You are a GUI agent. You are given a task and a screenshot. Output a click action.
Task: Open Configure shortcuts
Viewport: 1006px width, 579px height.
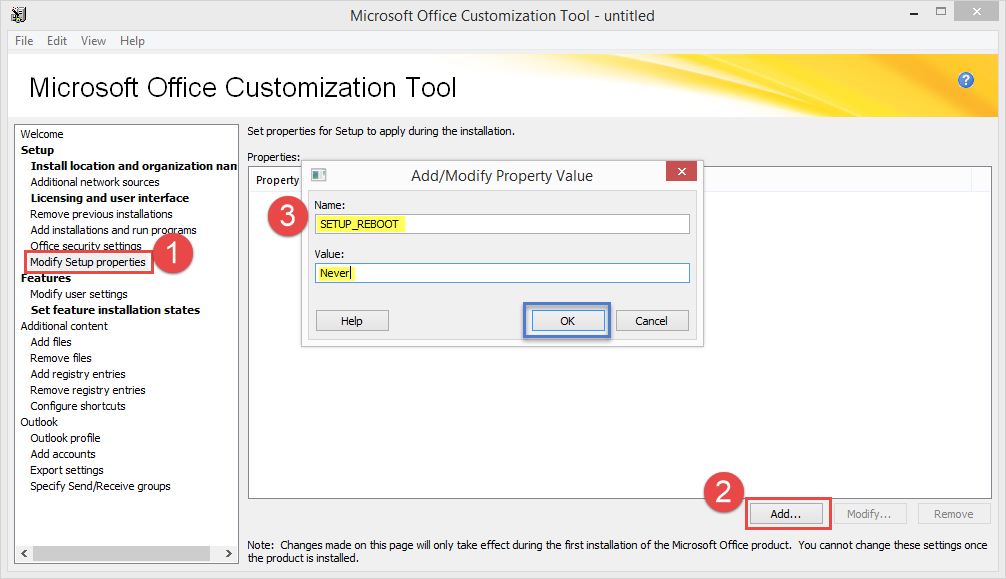tap(78, 406)
